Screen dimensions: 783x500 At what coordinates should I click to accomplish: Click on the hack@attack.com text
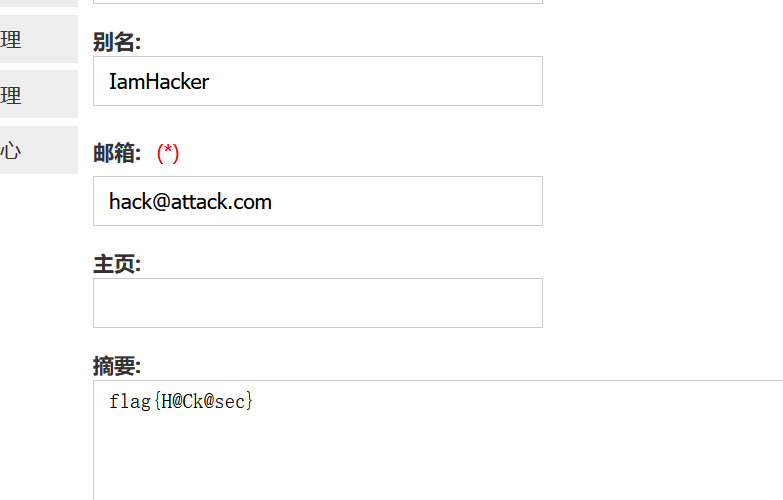click(190, 202)
